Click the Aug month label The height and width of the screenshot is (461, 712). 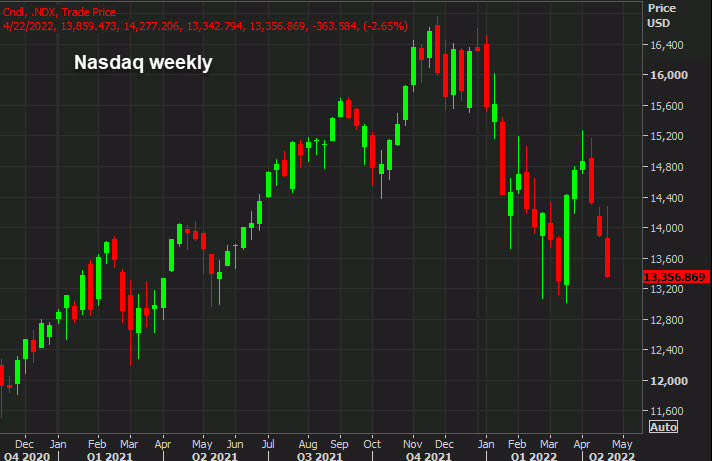[x=308, y=444]
